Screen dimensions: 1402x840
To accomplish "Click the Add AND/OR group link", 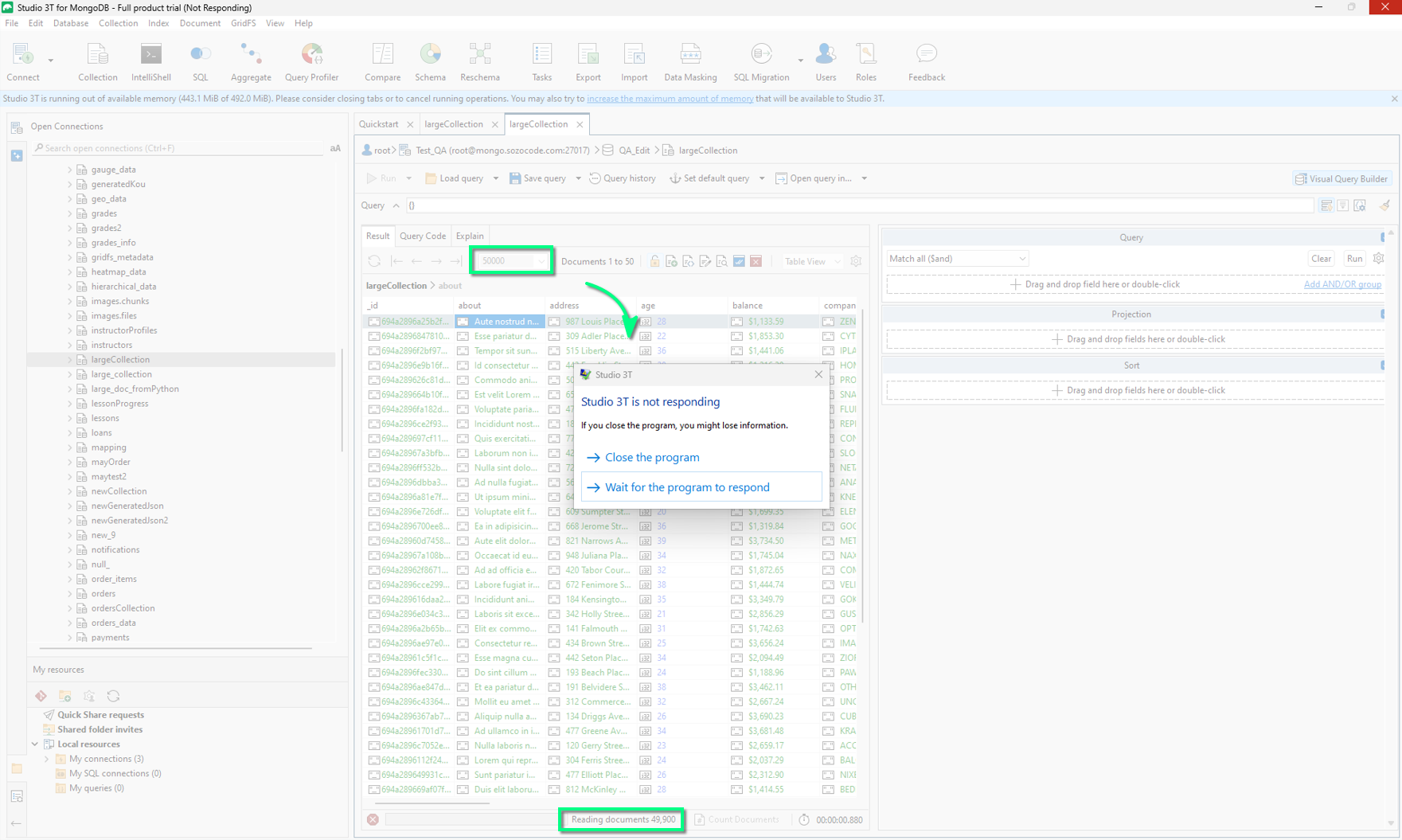I will (1342, 284).
